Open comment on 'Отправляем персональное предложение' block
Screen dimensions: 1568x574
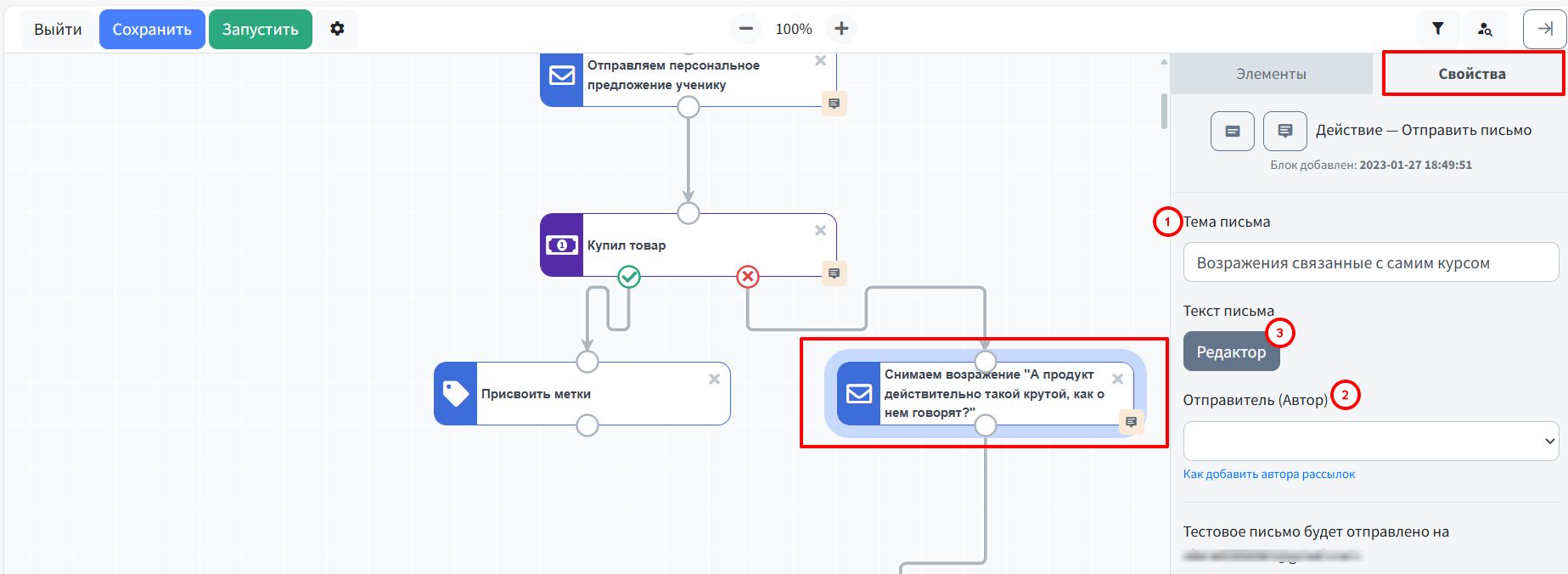tap(835, 104)
